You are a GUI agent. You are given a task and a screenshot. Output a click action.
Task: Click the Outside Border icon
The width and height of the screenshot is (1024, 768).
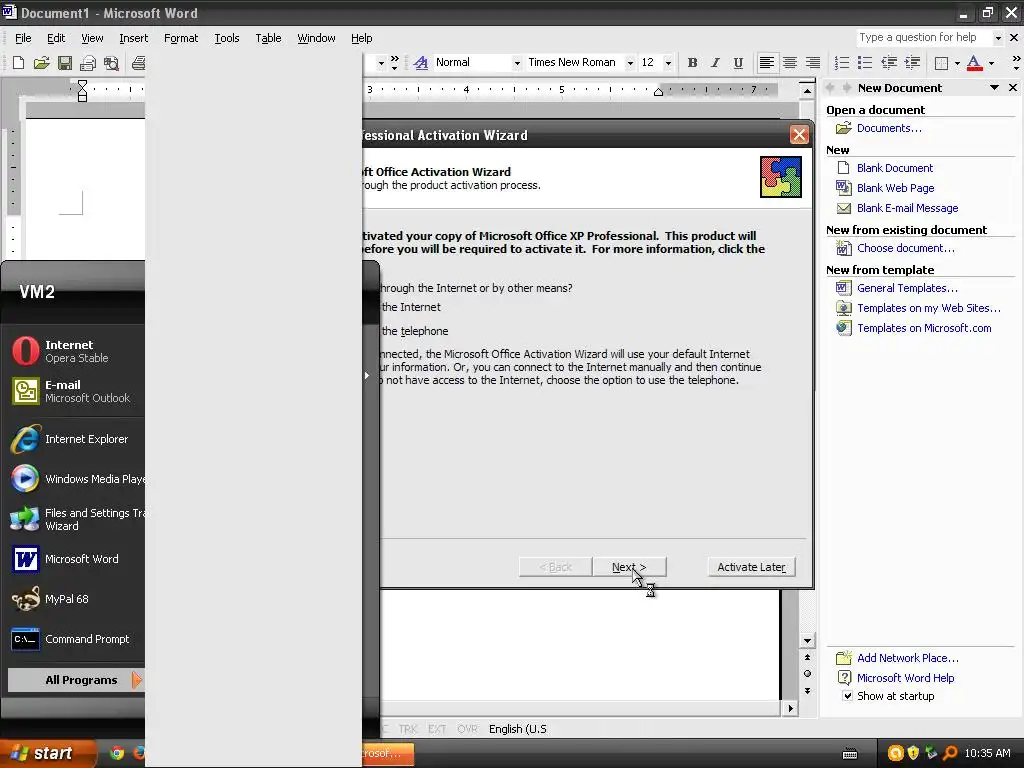tap(941, 63)
